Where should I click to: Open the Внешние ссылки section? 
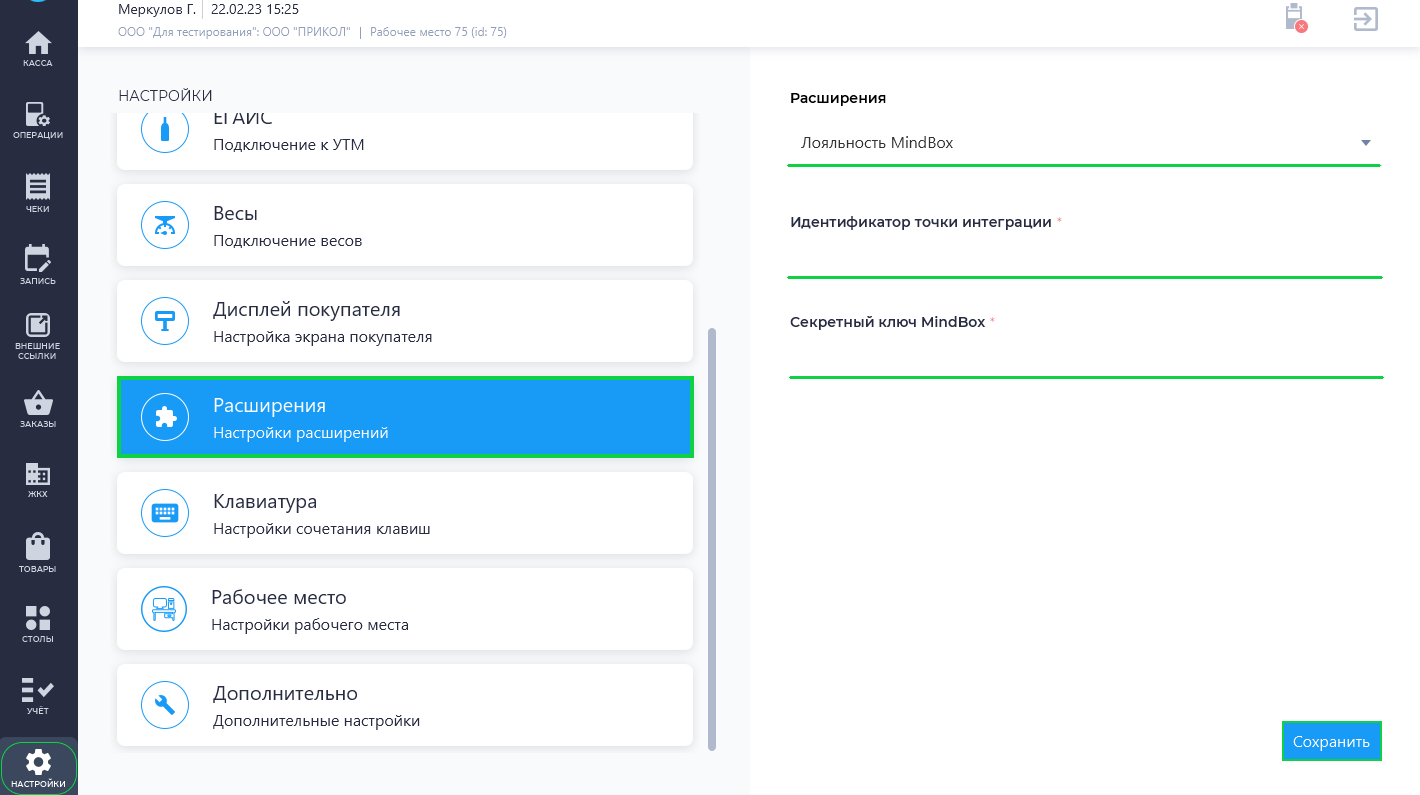point(38,338)
